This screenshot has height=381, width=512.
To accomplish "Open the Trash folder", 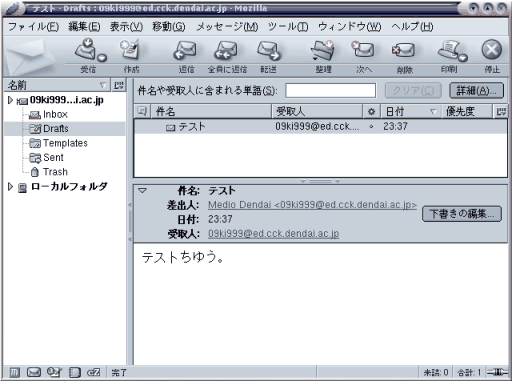I will pyautogui.click(x=55, y=172).
